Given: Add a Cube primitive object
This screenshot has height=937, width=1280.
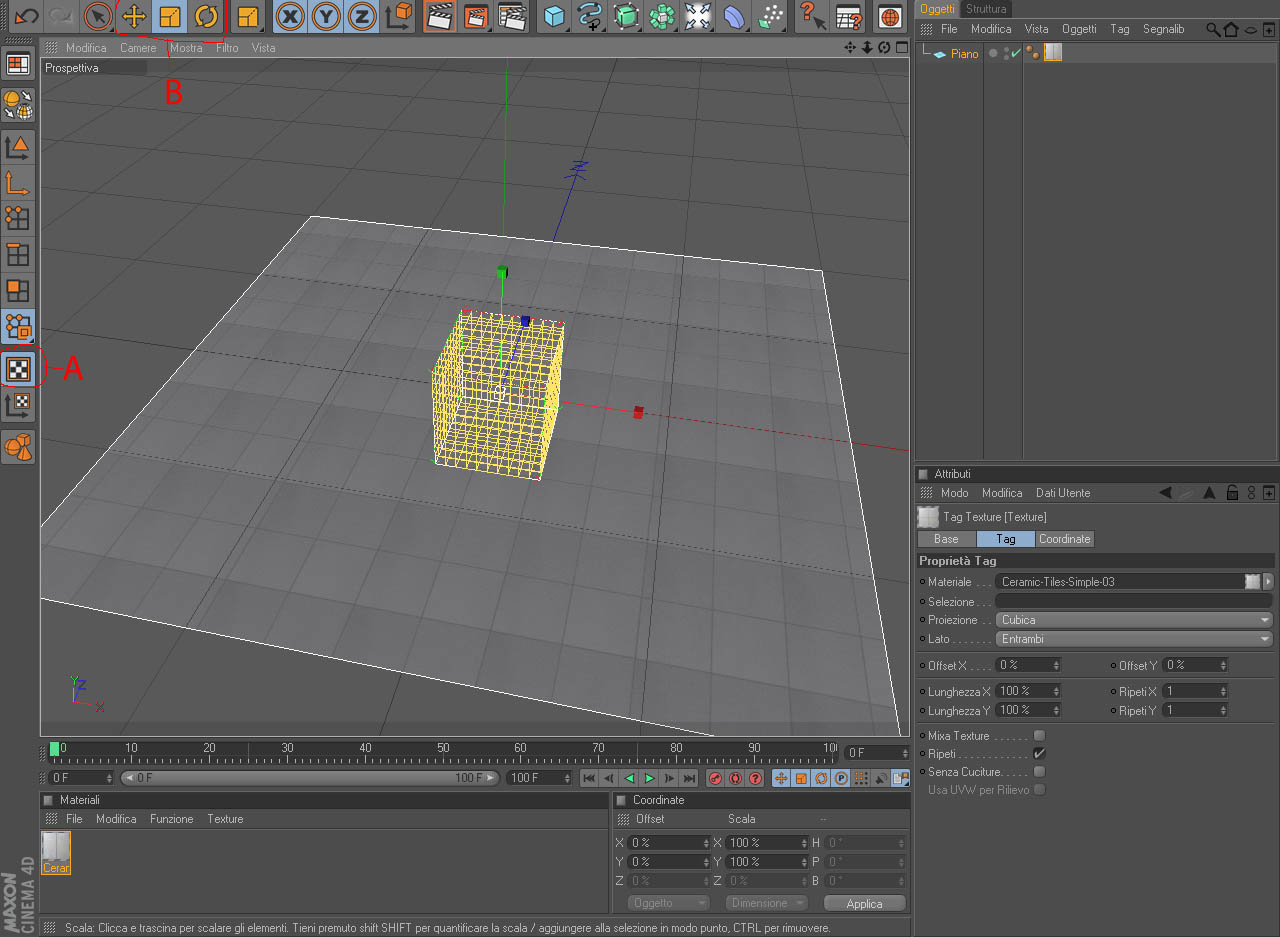Looking at the screenshot, I should (x=555, y=16).
